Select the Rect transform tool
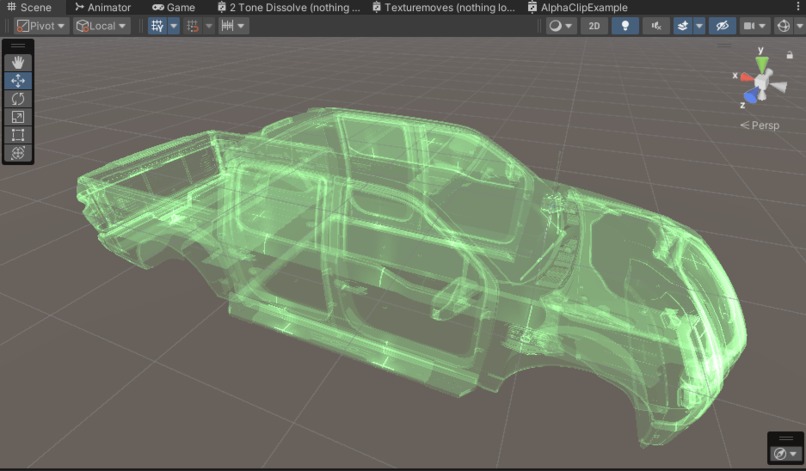Screen dimensions: 806x471 click(x=18, y=135)
